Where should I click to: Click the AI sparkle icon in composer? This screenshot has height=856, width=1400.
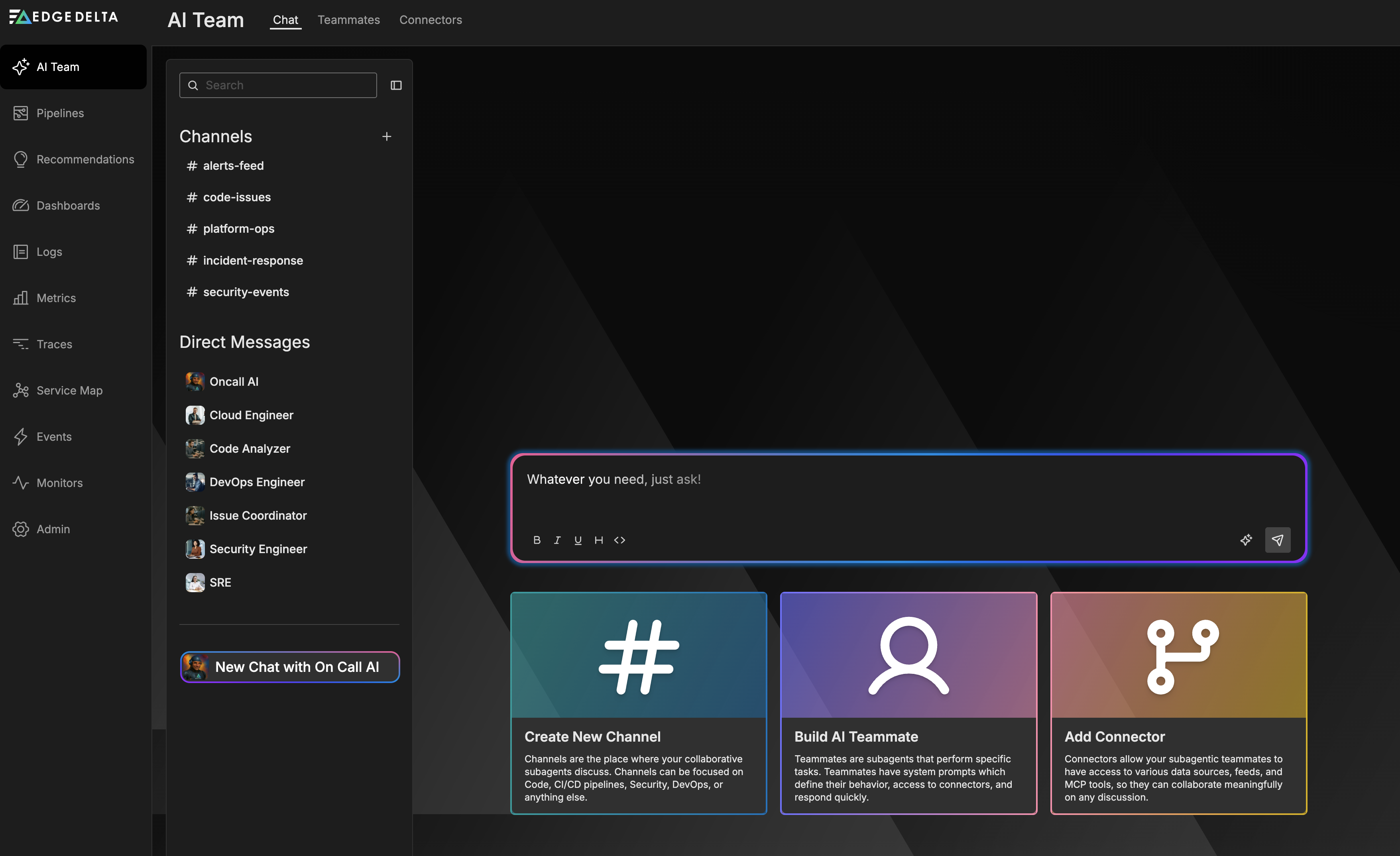tap(1245, 540)
